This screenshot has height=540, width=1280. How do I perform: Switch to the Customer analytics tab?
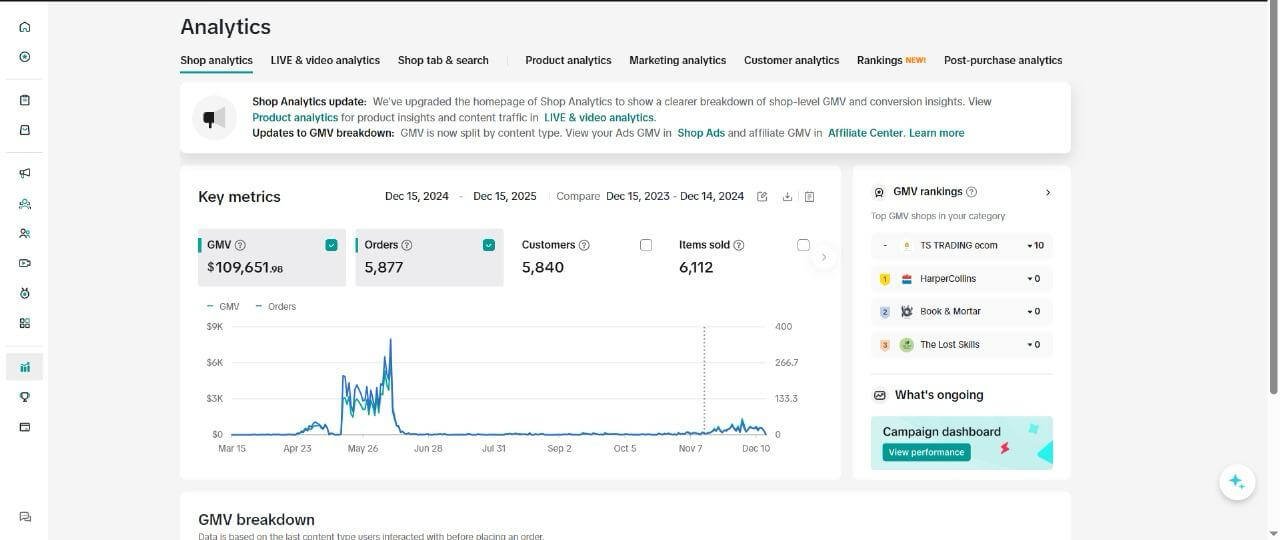(x=791, y=60)
